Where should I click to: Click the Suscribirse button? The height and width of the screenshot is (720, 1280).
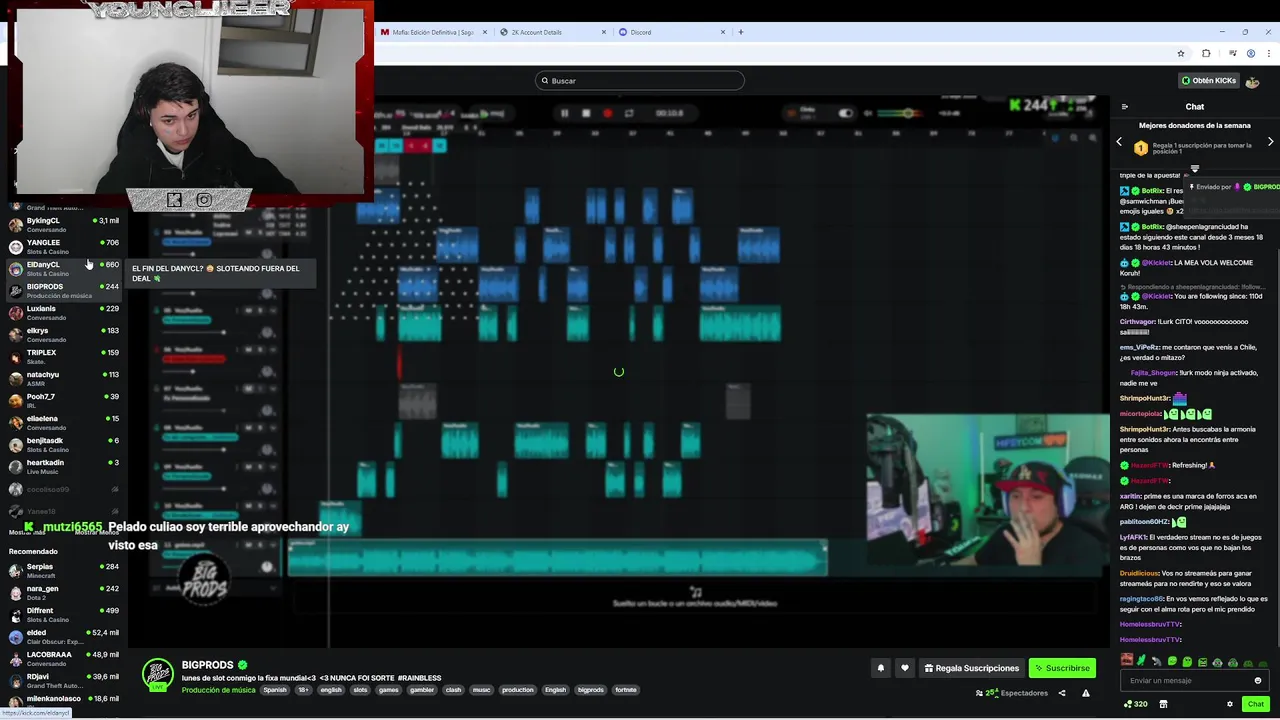coord(1062,668)
